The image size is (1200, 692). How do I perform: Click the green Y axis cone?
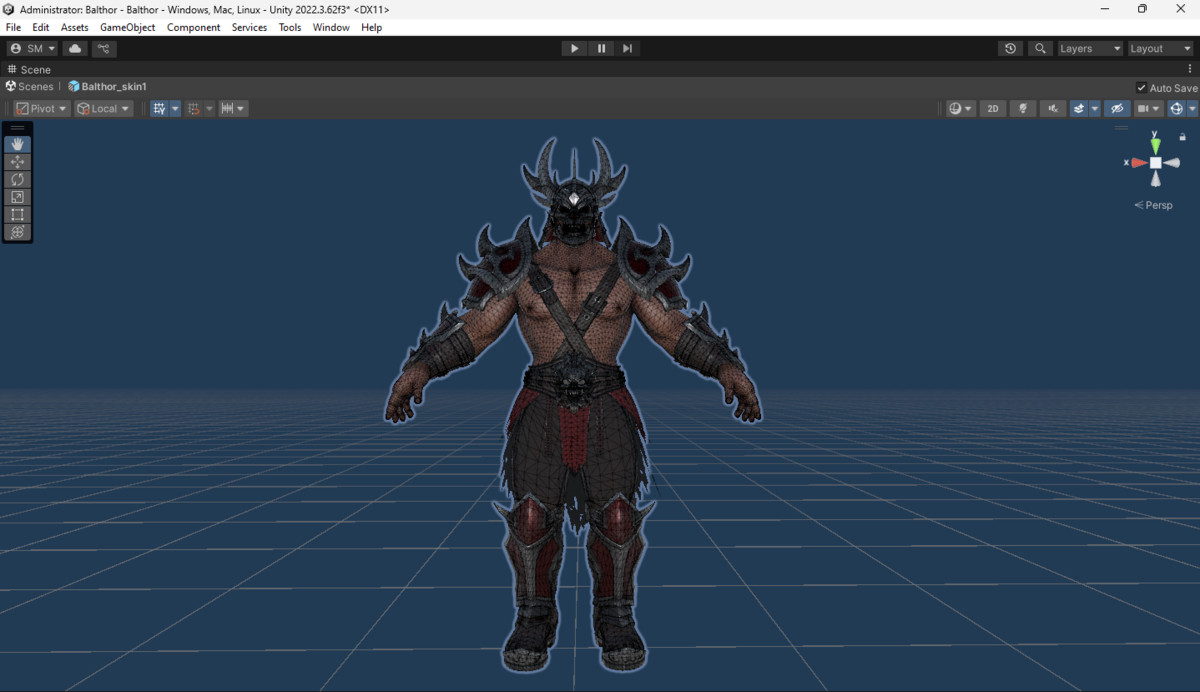(1155, 146)
